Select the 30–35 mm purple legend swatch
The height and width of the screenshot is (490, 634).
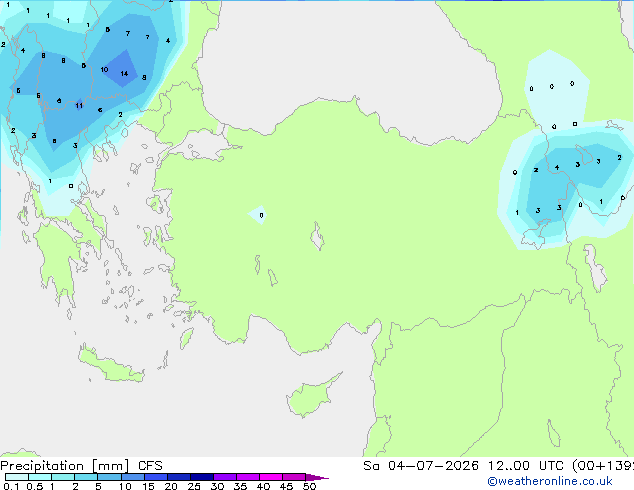click(x=225, y=477)
